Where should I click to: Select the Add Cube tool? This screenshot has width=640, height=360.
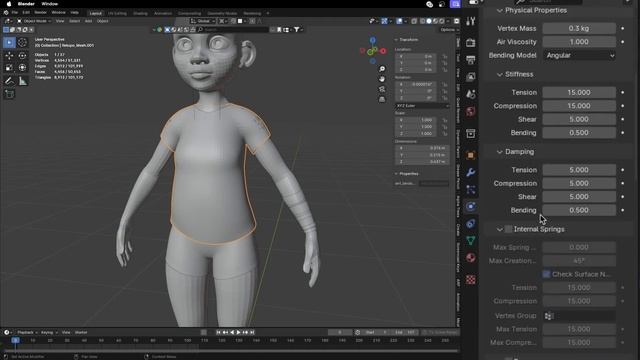tap(9, 94)
